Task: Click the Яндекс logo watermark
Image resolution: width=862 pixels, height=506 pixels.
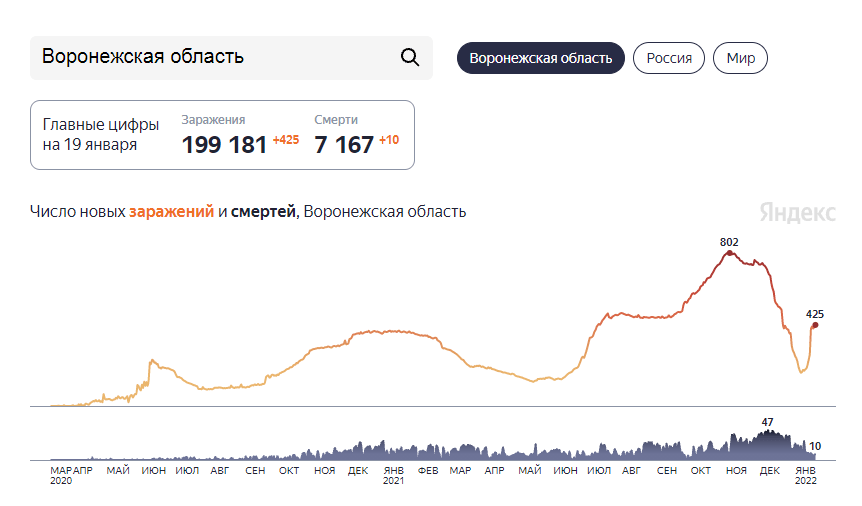Action: click(x=796, y=213)
